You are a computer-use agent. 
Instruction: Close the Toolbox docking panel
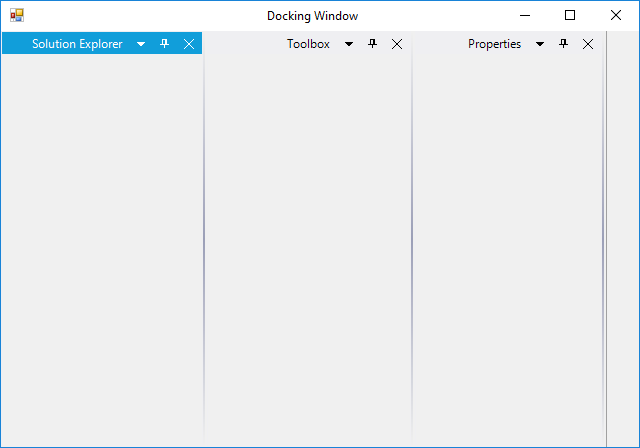[397, 44]
